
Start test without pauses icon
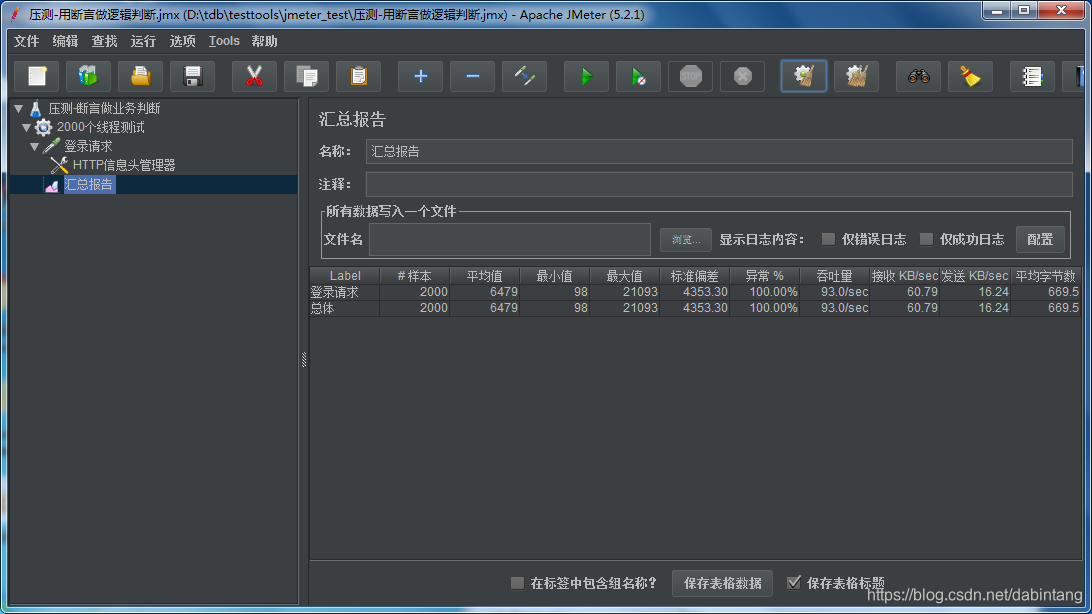pyautogui.click(x=639, y=76)
